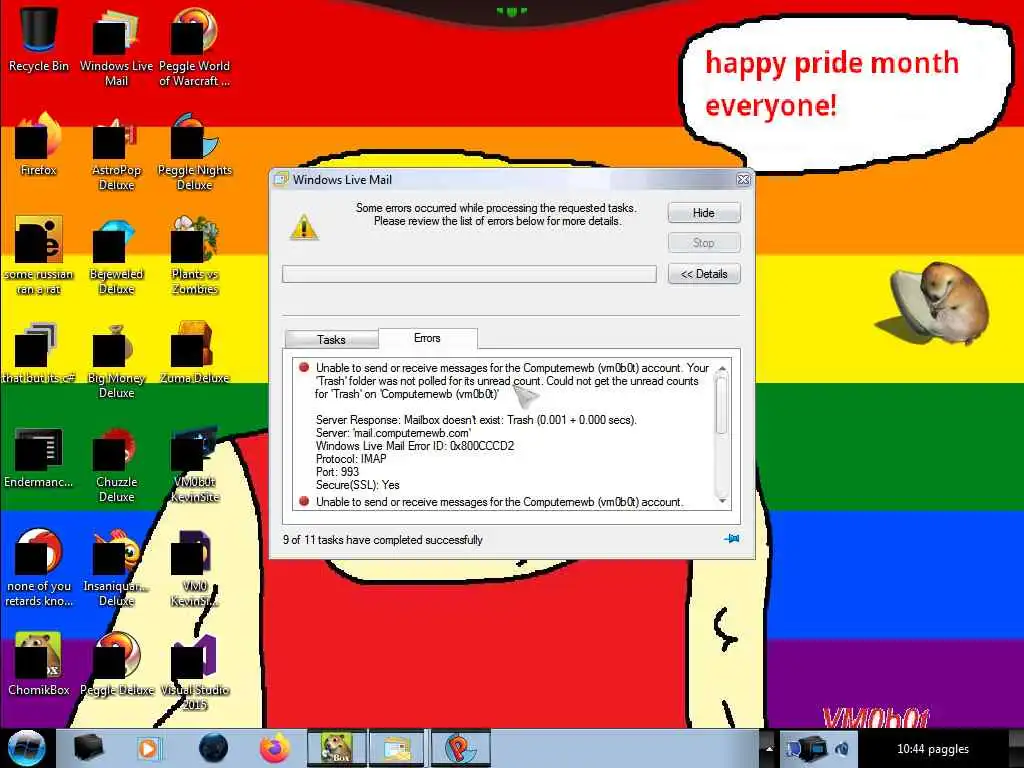1024x768 pixels.
Task: Select the Plants vs Zombies icon
Action: (194, 255)
